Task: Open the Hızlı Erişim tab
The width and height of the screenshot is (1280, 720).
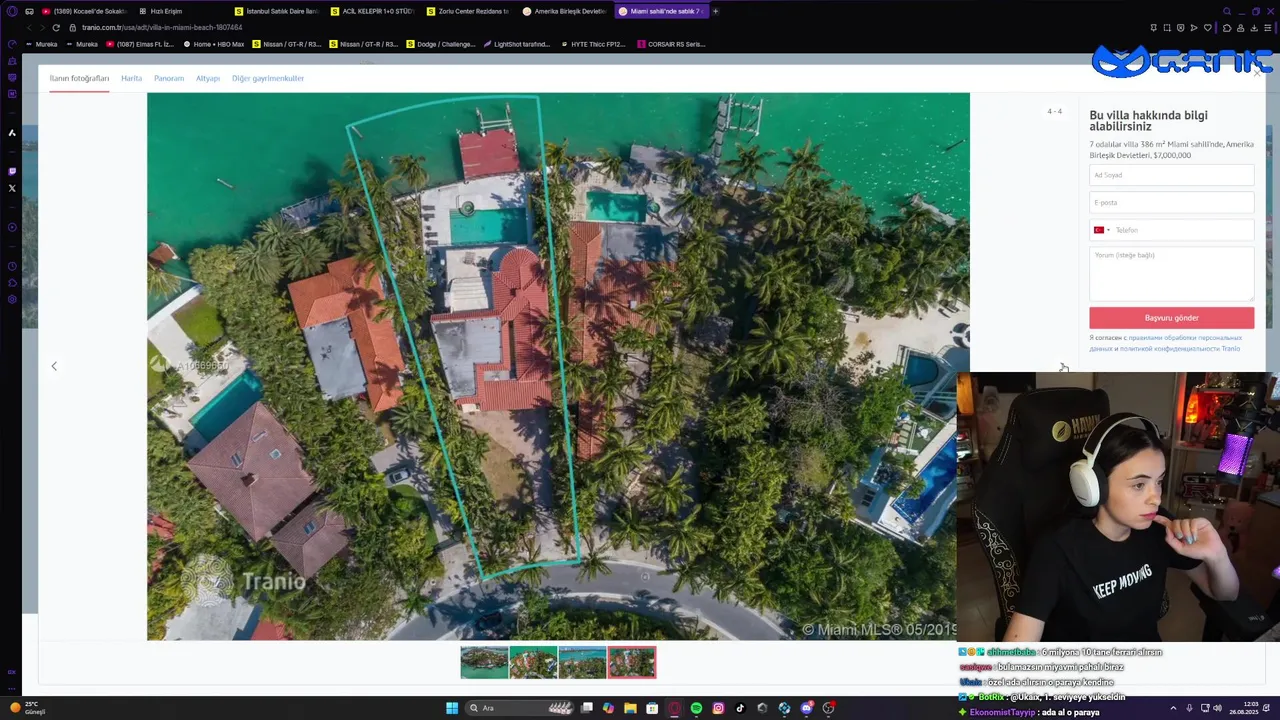Action: tap(180, 11)
